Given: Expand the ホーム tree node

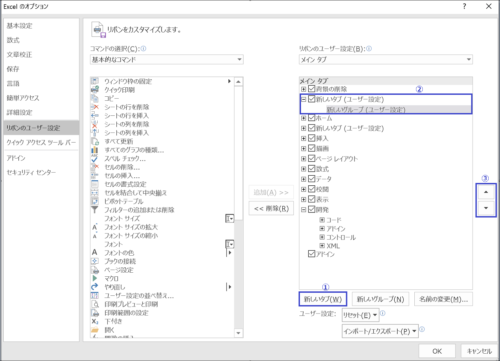Looking at the screenshot, I should click(x=304, y=118).
